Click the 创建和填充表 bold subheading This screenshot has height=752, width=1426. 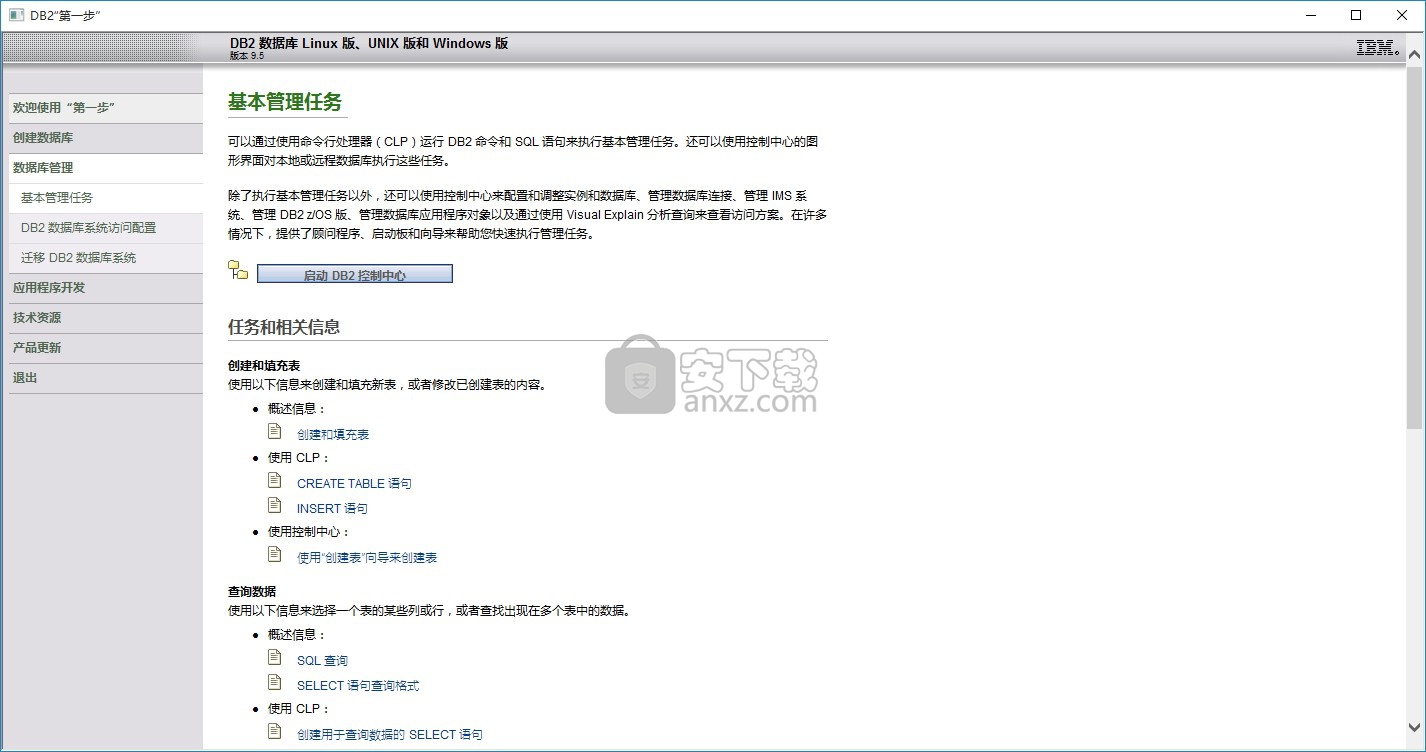coord(264,366)
